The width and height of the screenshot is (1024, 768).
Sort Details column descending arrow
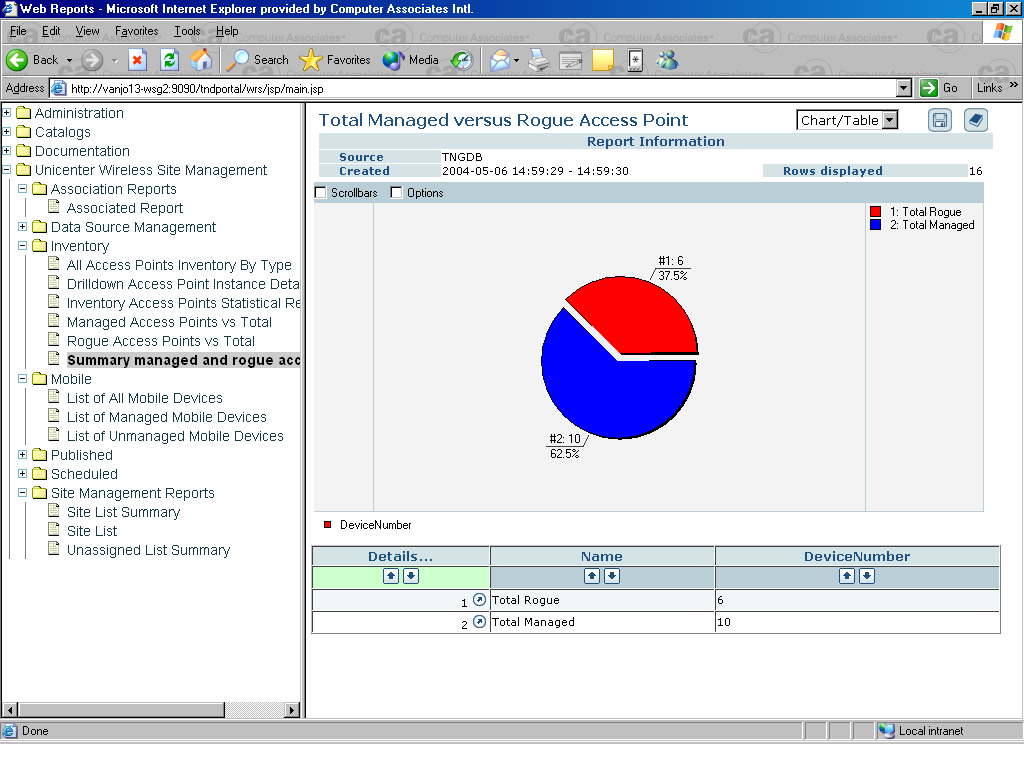tap(411, 576)
